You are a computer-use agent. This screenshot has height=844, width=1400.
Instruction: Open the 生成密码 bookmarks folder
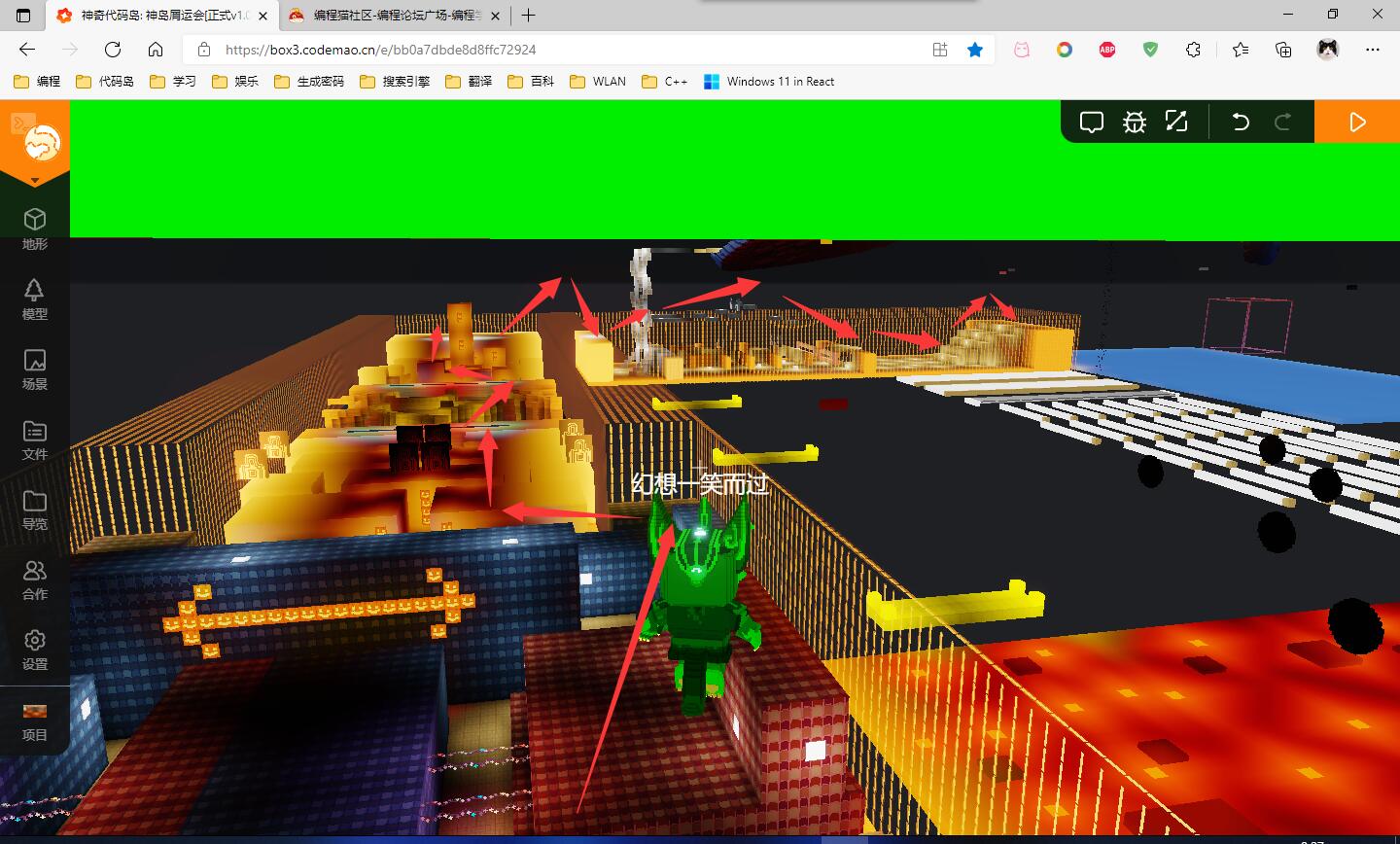[309, 82]
